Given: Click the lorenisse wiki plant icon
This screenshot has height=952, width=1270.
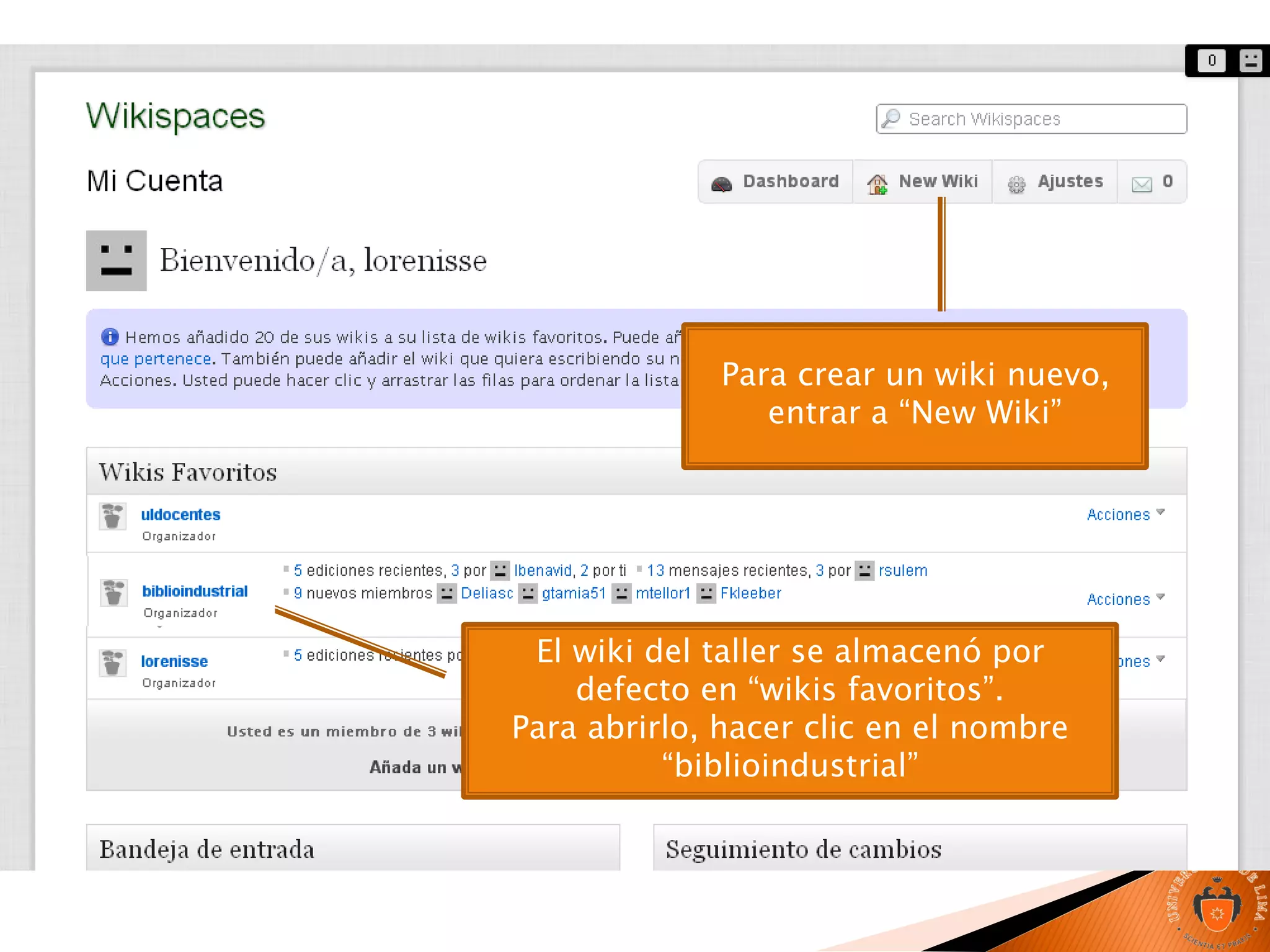Looking at the screenshot, I should 113,663.
